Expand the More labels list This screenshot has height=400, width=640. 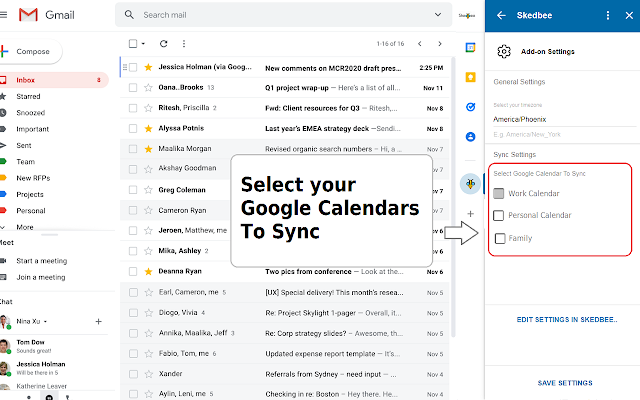(24, 227)
